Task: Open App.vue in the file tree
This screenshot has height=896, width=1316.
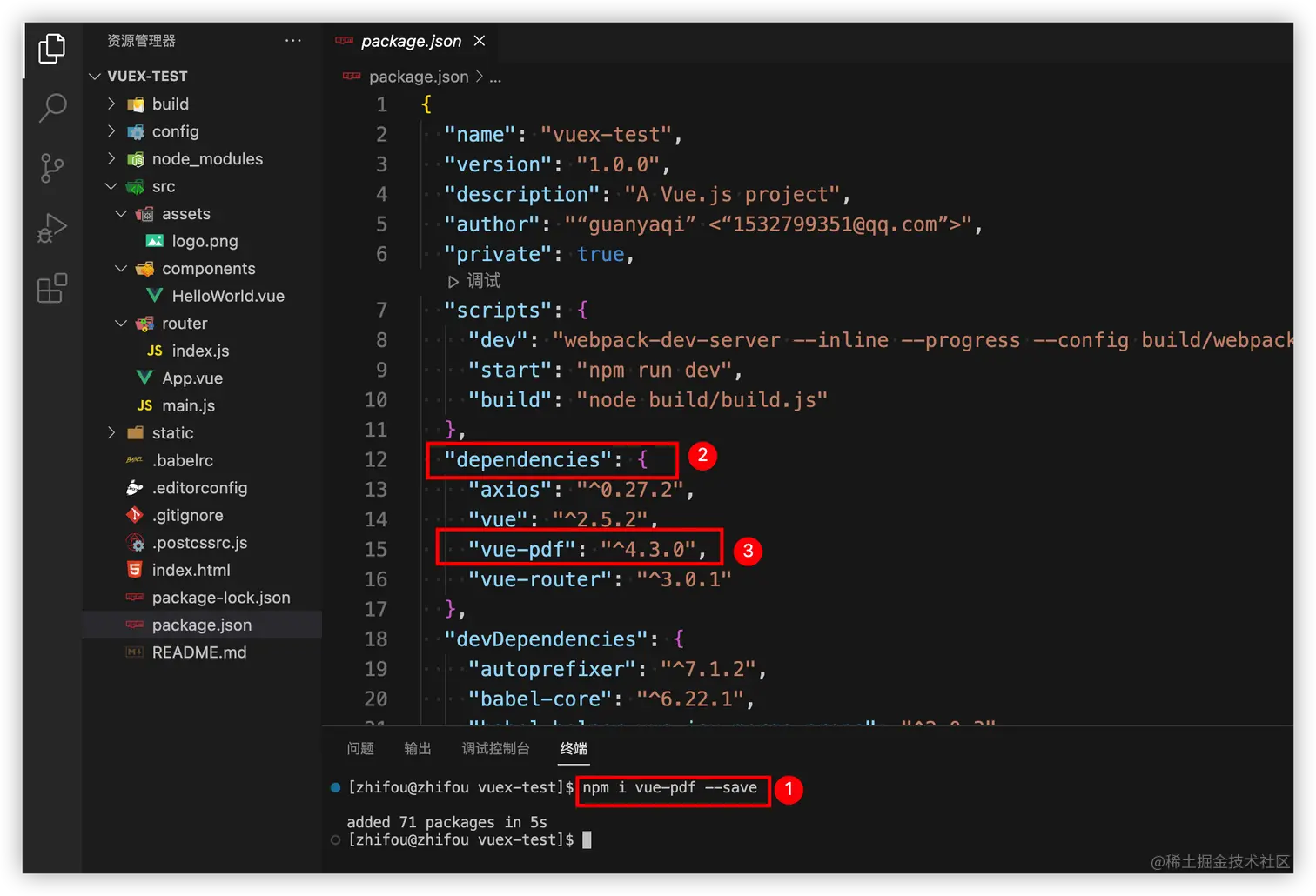Action: [192, 378]
